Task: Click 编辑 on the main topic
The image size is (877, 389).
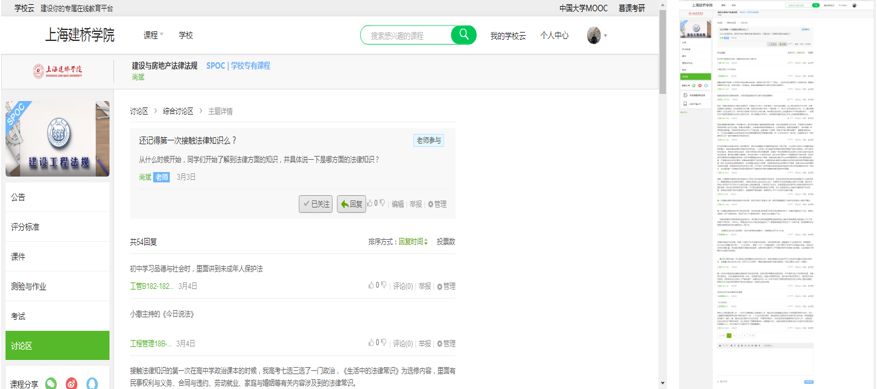Action: pos(397,204)
